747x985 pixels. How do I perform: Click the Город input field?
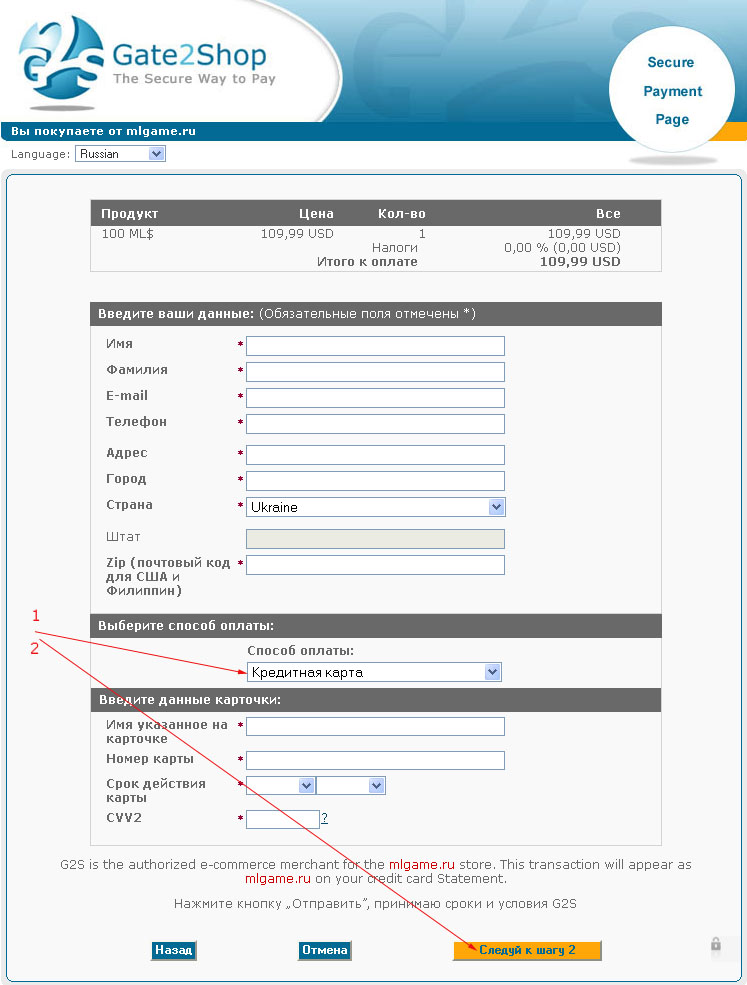click(375, 481)
